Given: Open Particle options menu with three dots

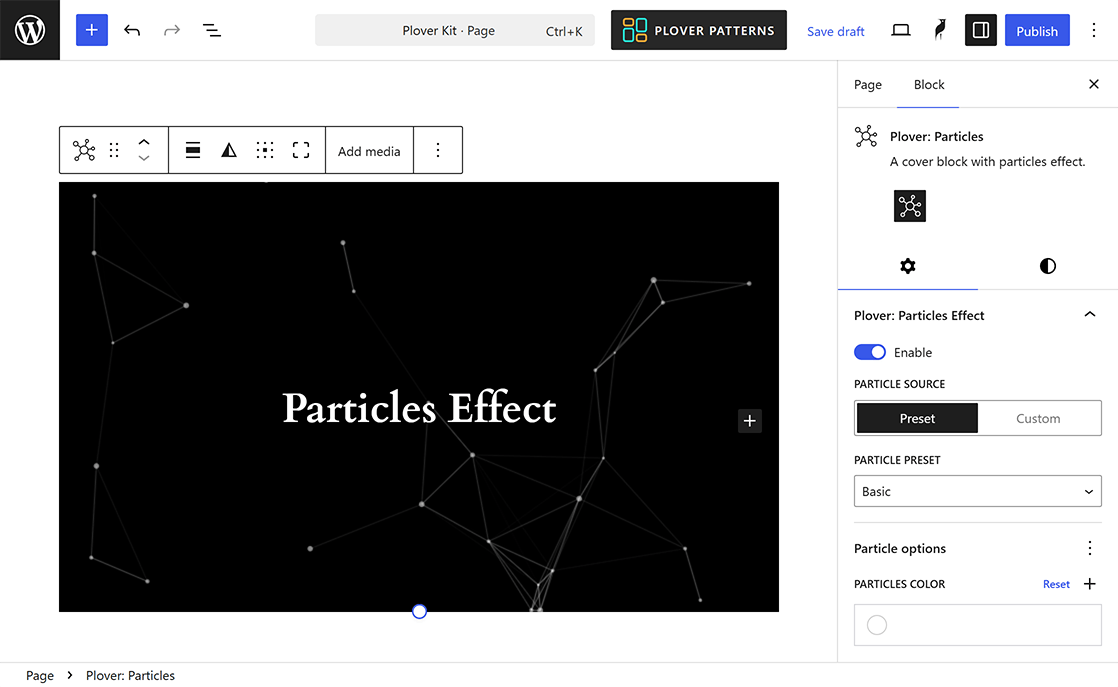Looking at the screenshot, I should 1090,548.
